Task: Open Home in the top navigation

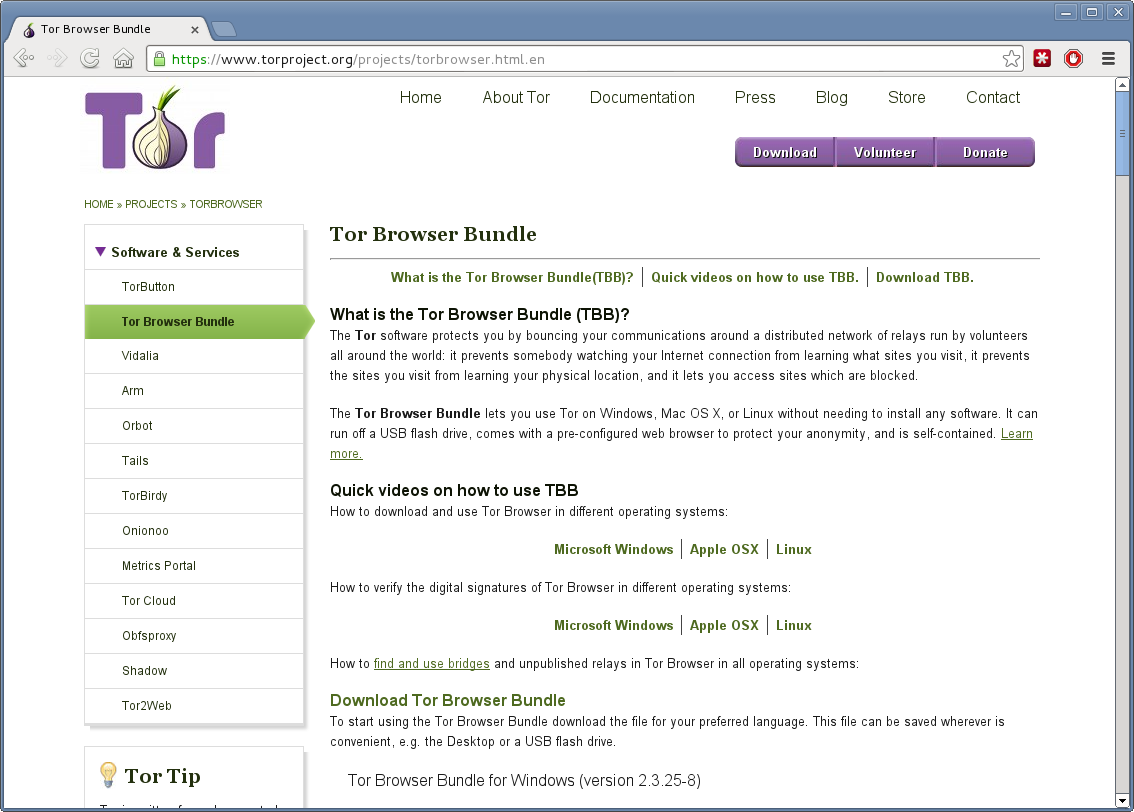Action: tap(420, 98)
